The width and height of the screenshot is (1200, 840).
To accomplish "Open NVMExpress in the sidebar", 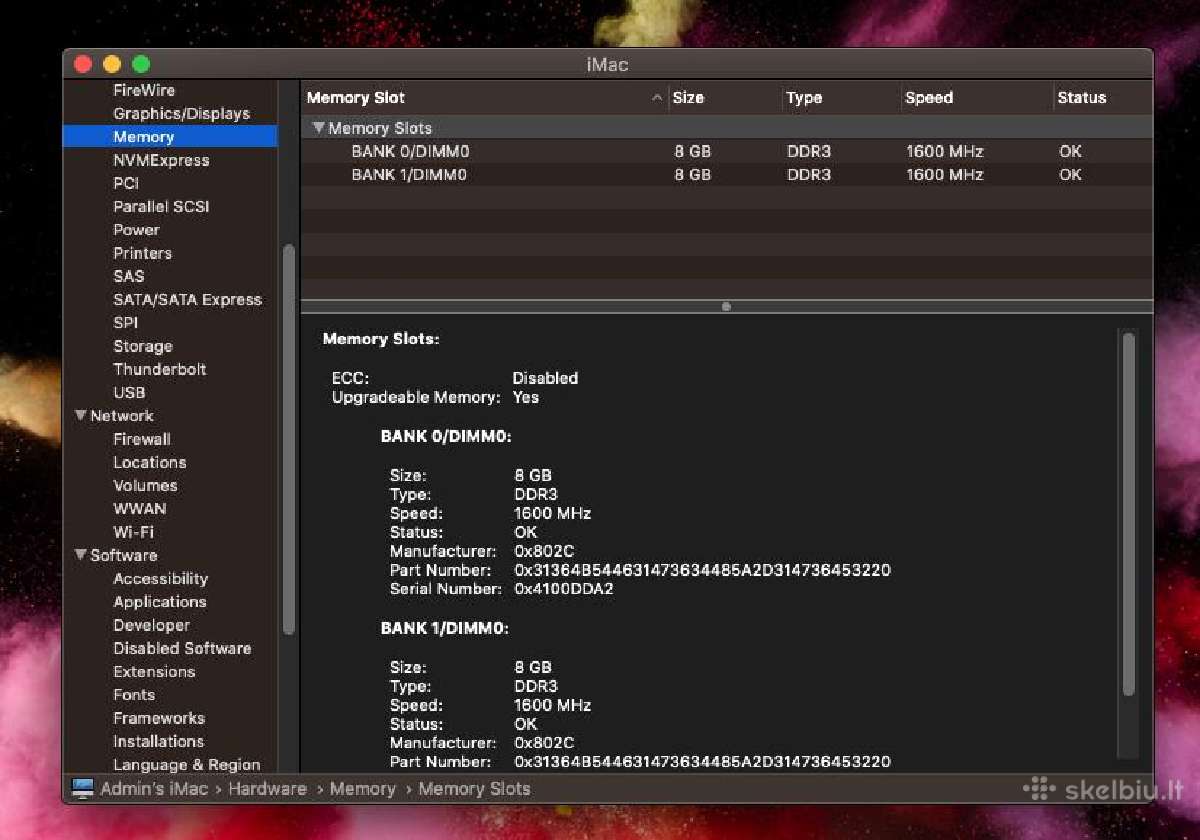I will coord(161,160).
